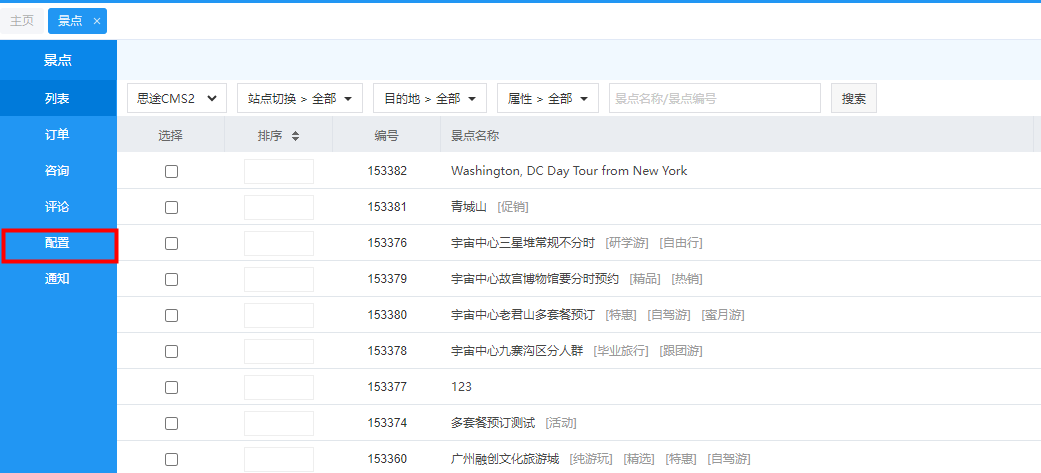This screenshot has width=1041, height=473.
Task: Open 通知 in the sidebar
Action: pos(58,279)
